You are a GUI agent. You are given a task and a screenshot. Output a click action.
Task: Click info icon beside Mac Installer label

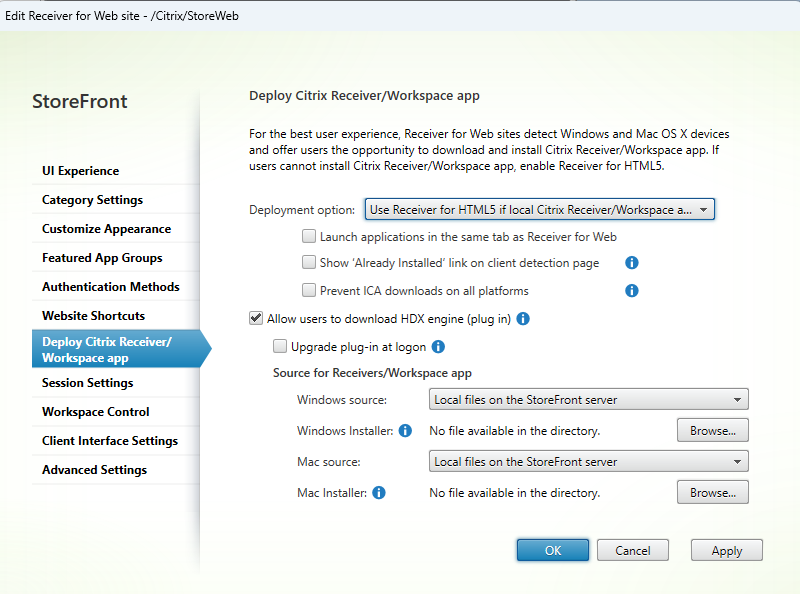(x=379, y=493)
